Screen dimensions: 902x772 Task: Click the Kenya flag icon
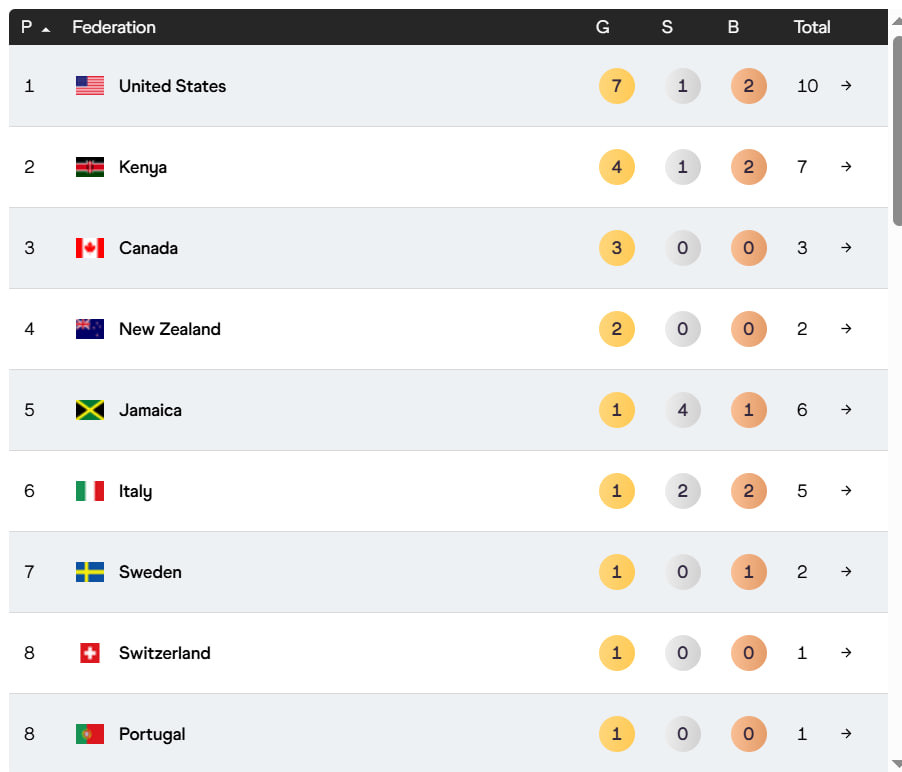coord(90,167)
